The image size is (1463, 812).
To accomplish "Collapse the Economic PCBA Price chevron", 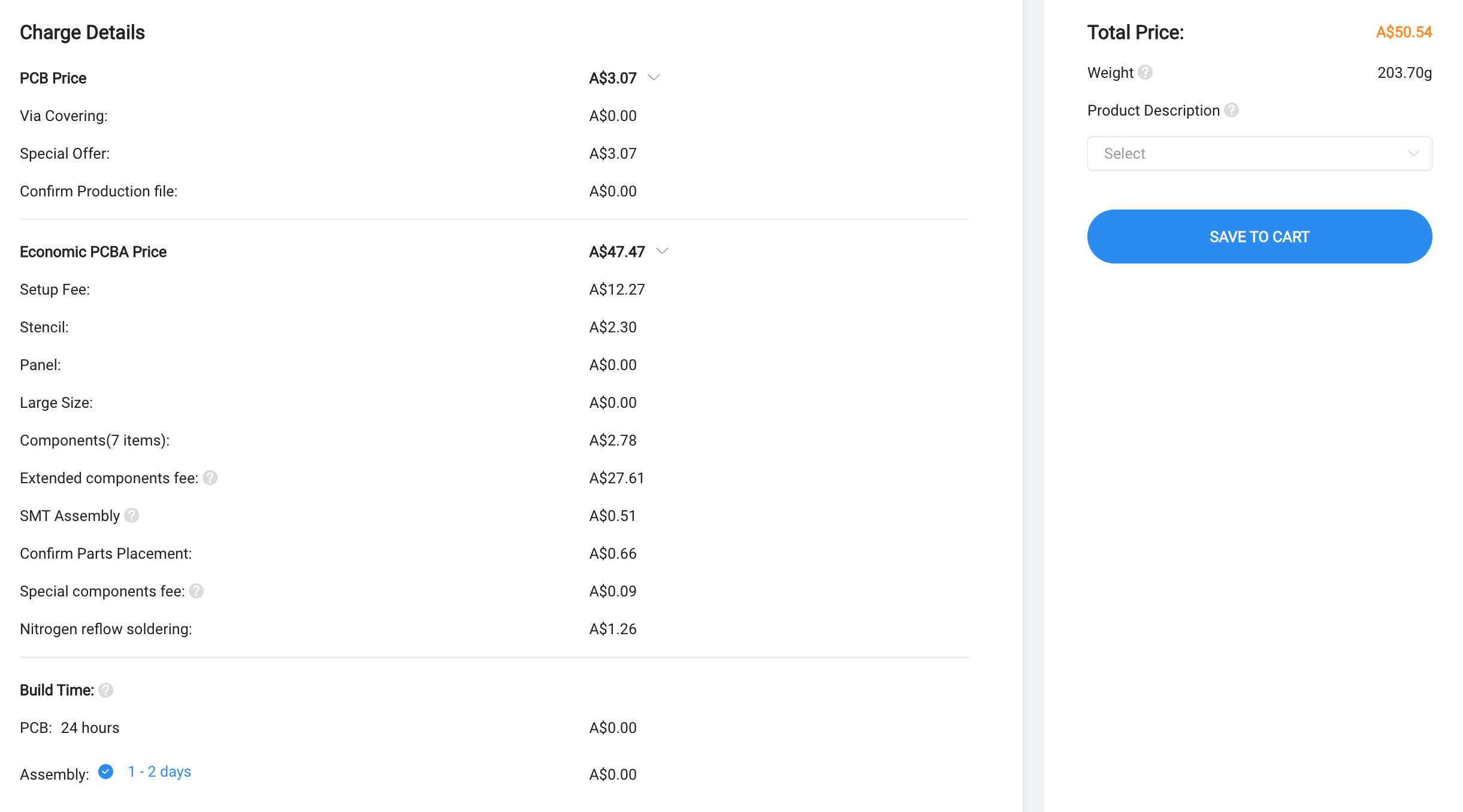I will click(x=662, y=252).
